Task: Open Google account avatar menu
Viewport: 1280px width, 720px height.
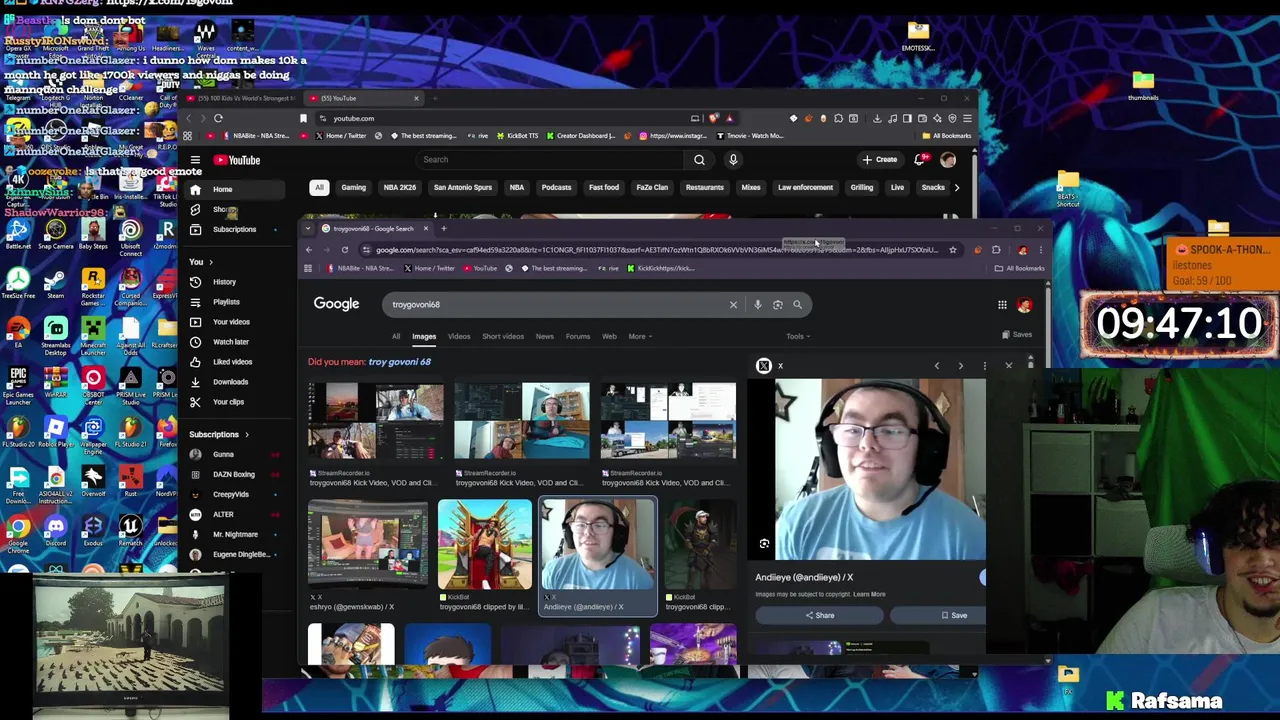Action: [x=1024, y=305]
